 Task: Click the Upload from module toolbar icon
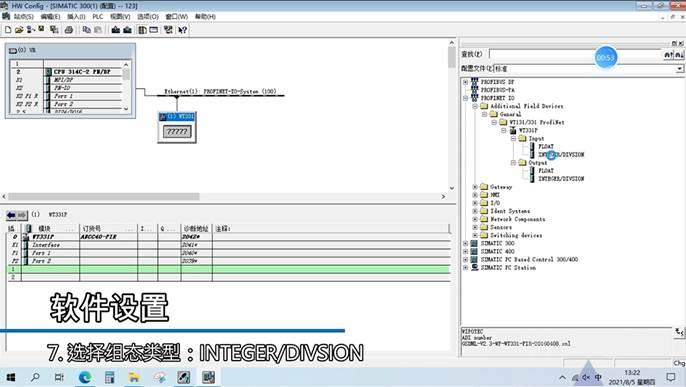click(127, 30)
